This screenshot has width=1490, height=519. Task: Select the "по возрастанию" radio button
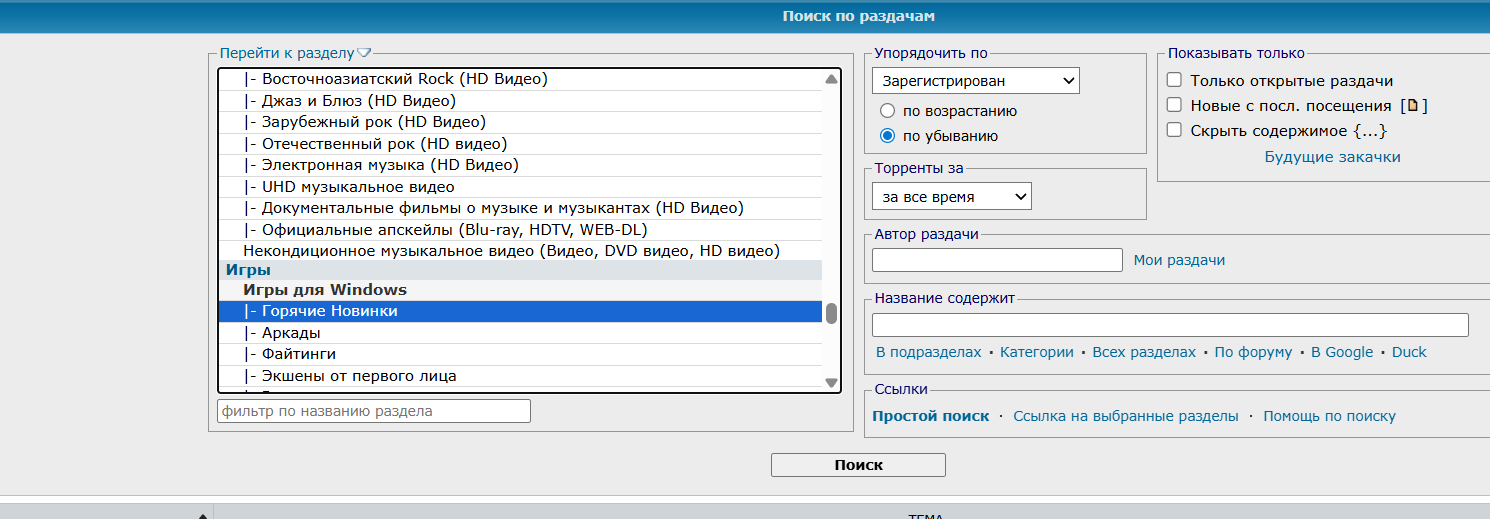[x=887, y=111]
